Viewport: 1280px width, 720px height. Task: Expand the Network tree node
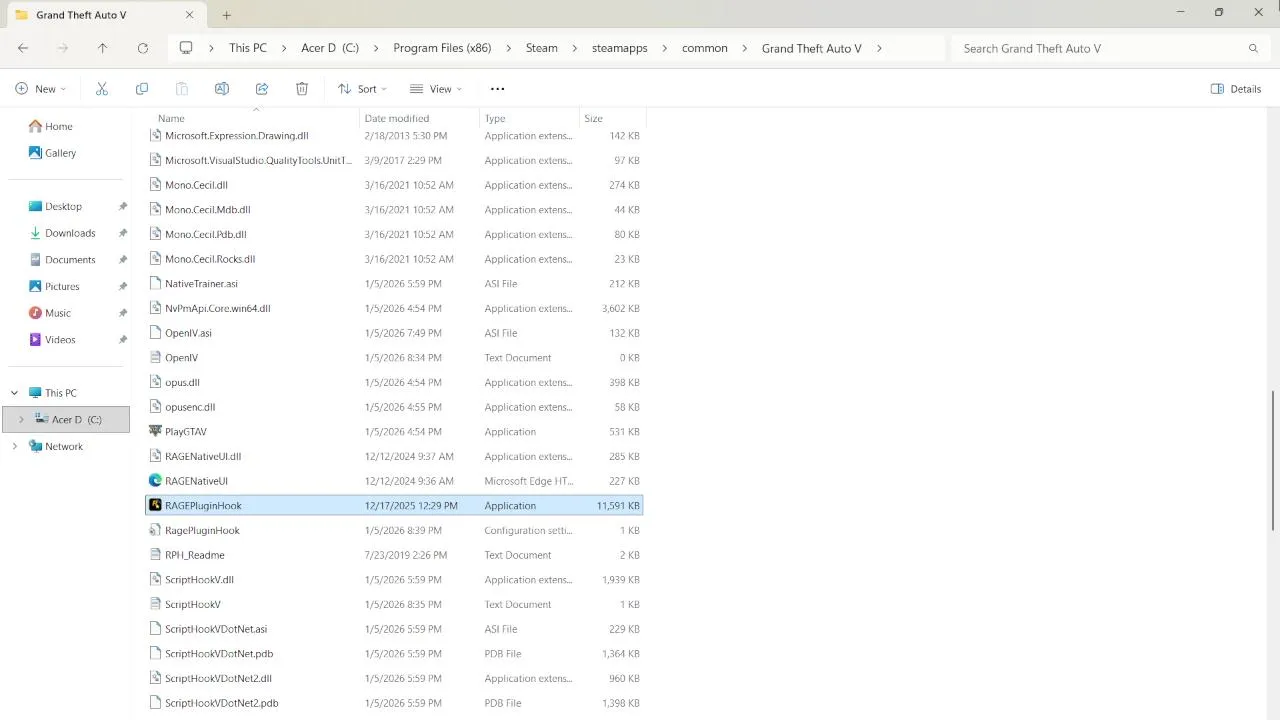(x=14, y=446)
